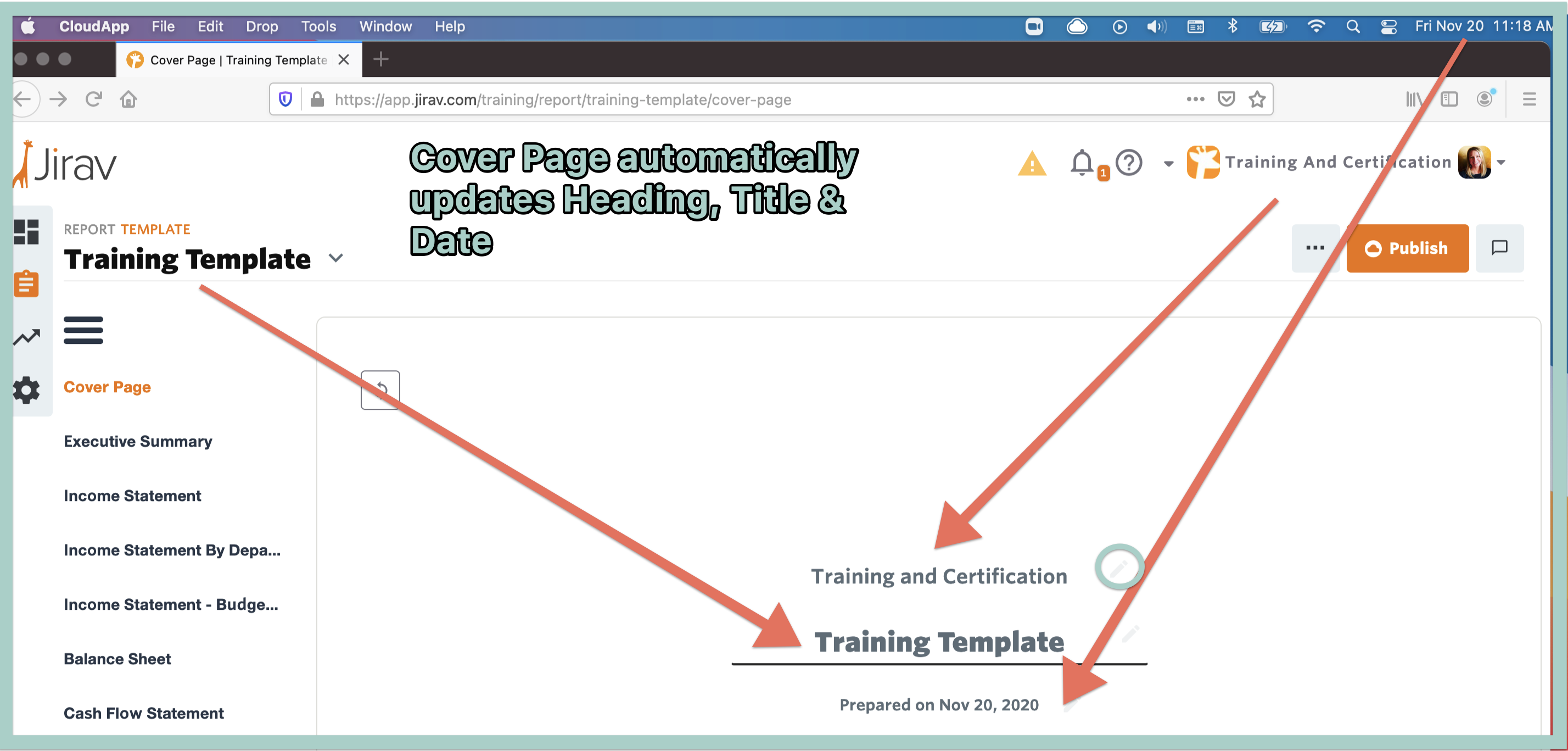
Task: Edit the Training Template title pencil icon
Action: click(x=1130, y=634)
